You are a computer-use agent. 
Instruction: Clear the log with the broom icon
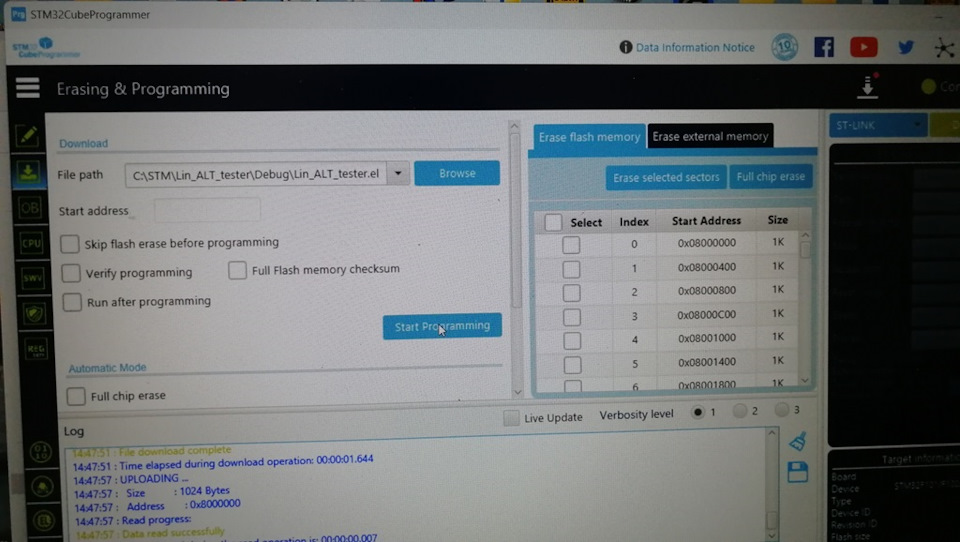tap(798, 442)
